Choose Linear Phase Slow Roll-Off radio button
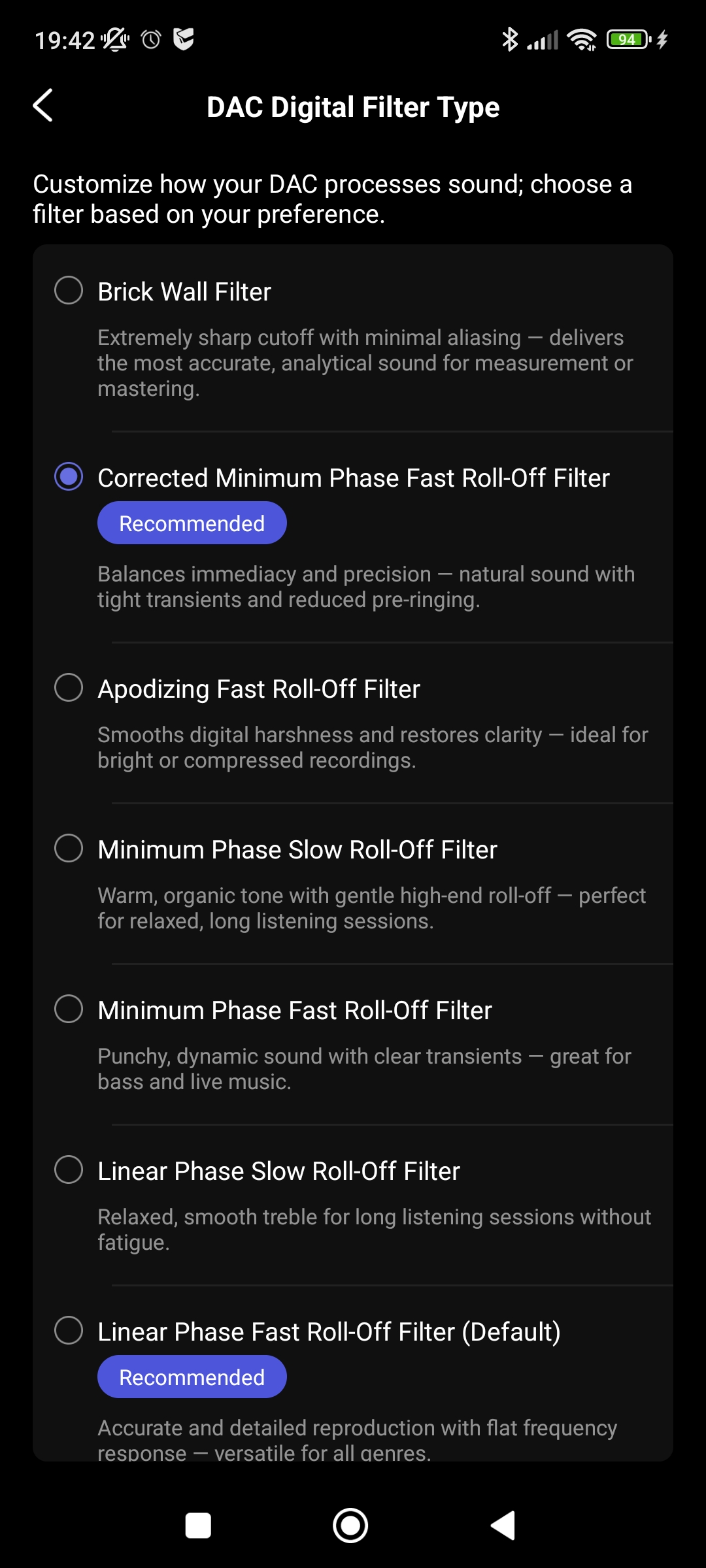The width and height of the screenshot is (706, 1568). pos(69,1169)
